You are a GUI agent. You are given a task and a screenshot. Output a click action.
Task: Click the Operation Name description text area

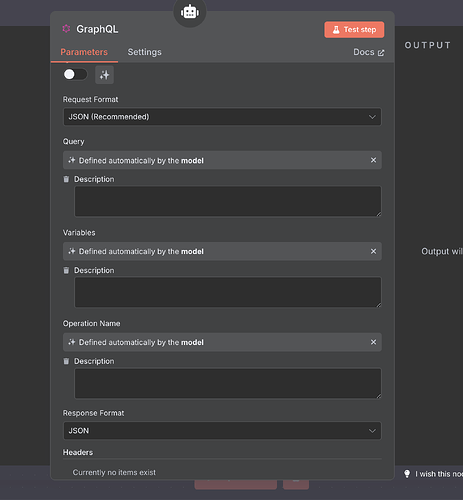pyautogui.click(x=228, y=383)
